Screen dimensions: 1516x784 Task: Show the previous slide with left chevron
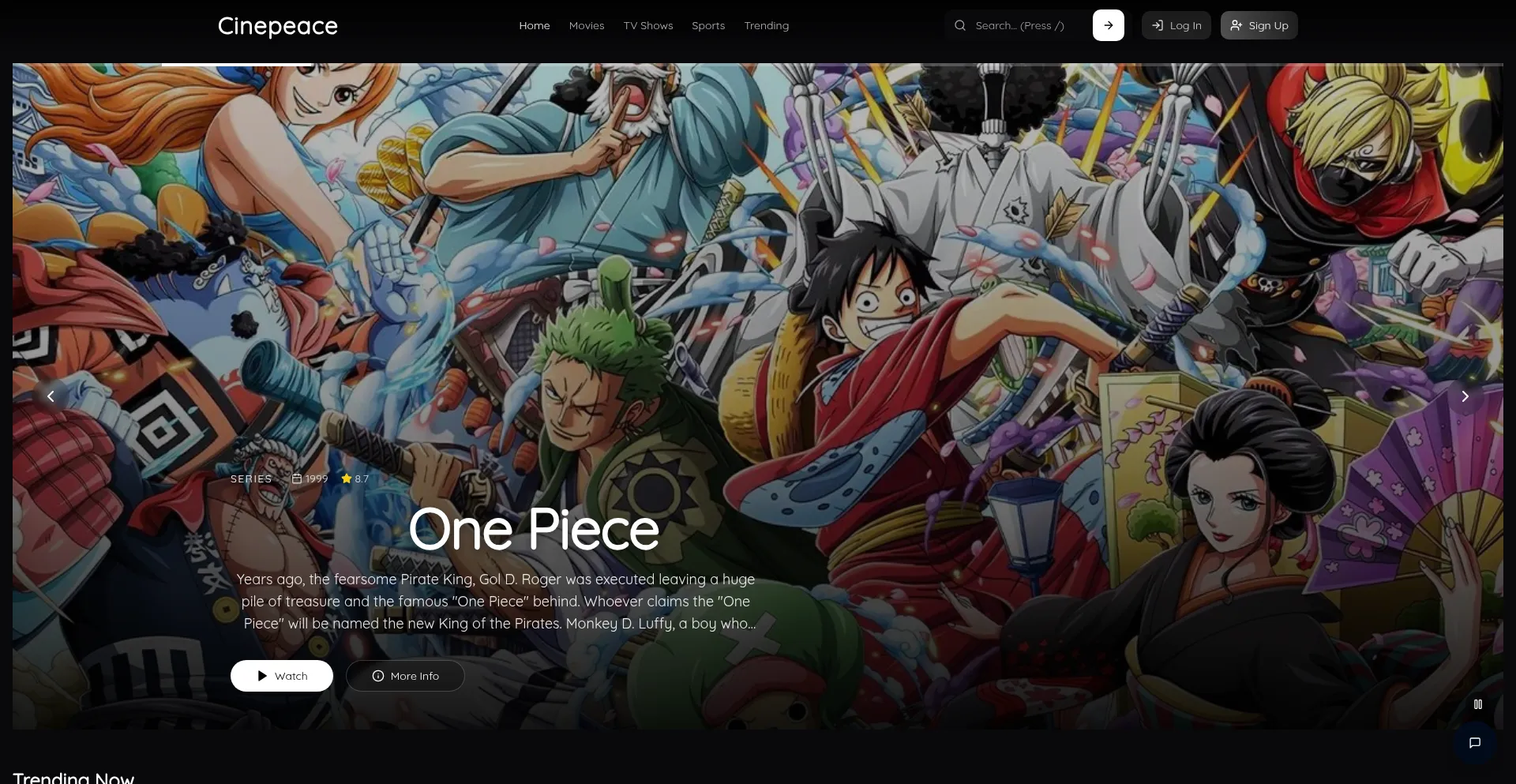[51, 396]
